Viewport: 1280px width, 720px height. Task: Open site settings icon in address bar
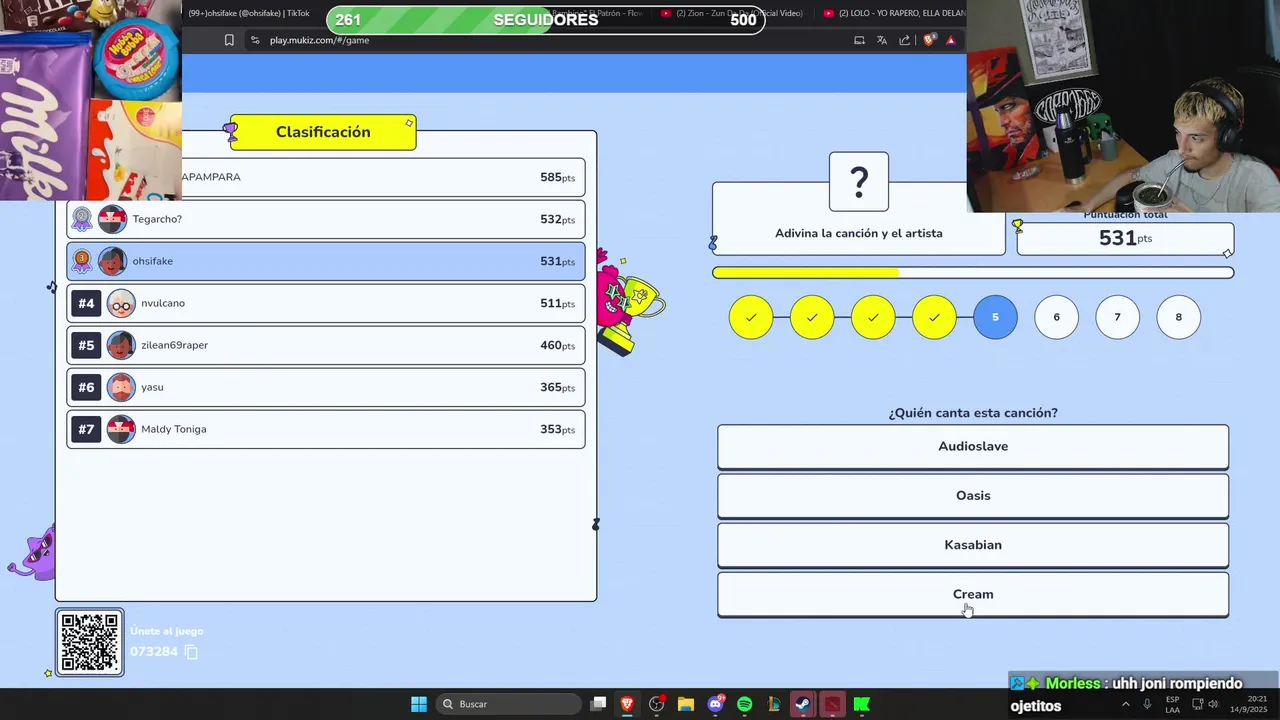[x=255, y=40]
